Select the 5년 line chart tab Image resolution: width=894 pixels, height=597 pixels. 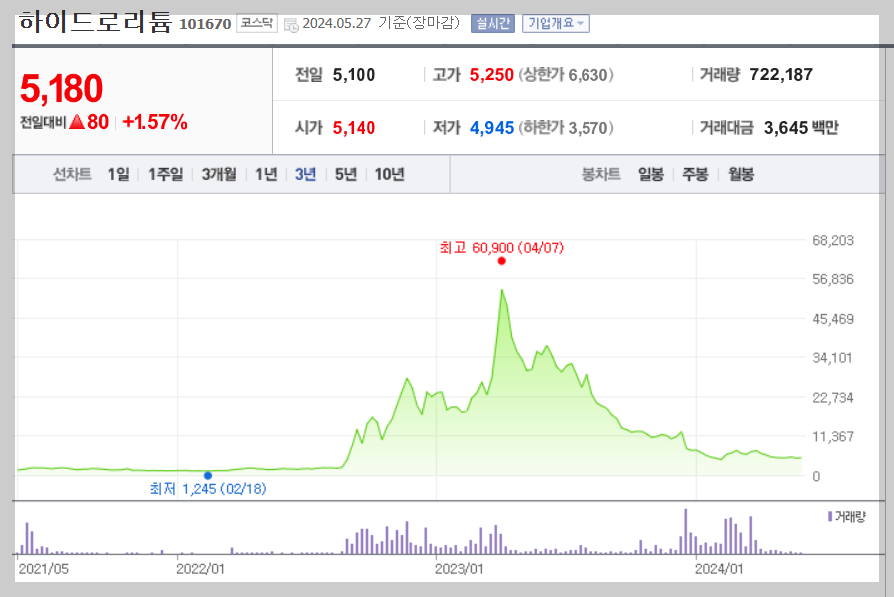pos(346,174)
